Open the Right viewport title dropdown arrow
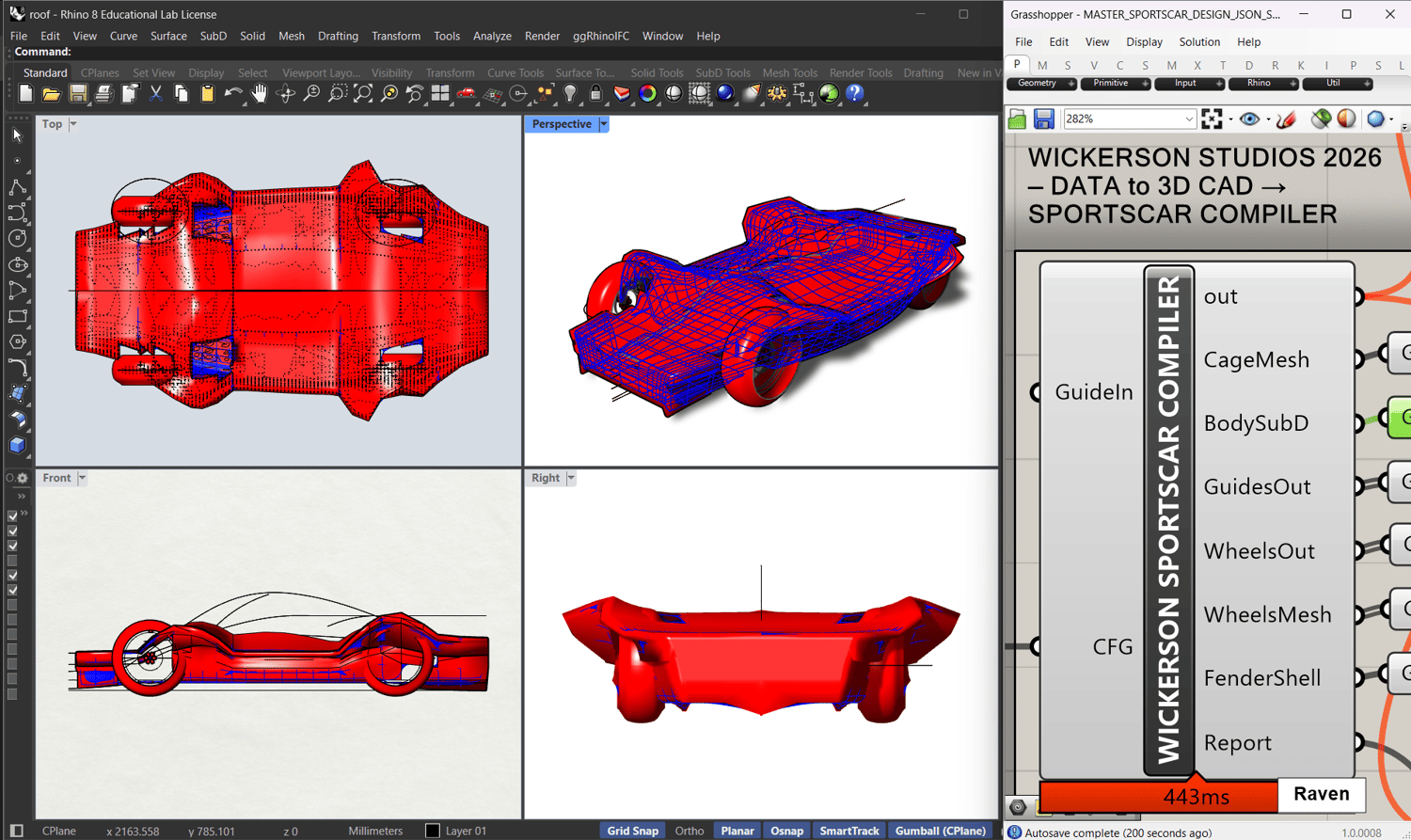The height and width of the screenshot is (840, 1411). [571, 478]
